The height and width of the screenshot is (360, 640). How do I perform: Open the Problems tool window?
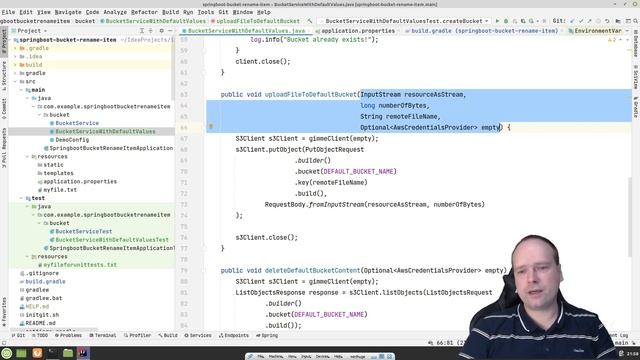68,336
